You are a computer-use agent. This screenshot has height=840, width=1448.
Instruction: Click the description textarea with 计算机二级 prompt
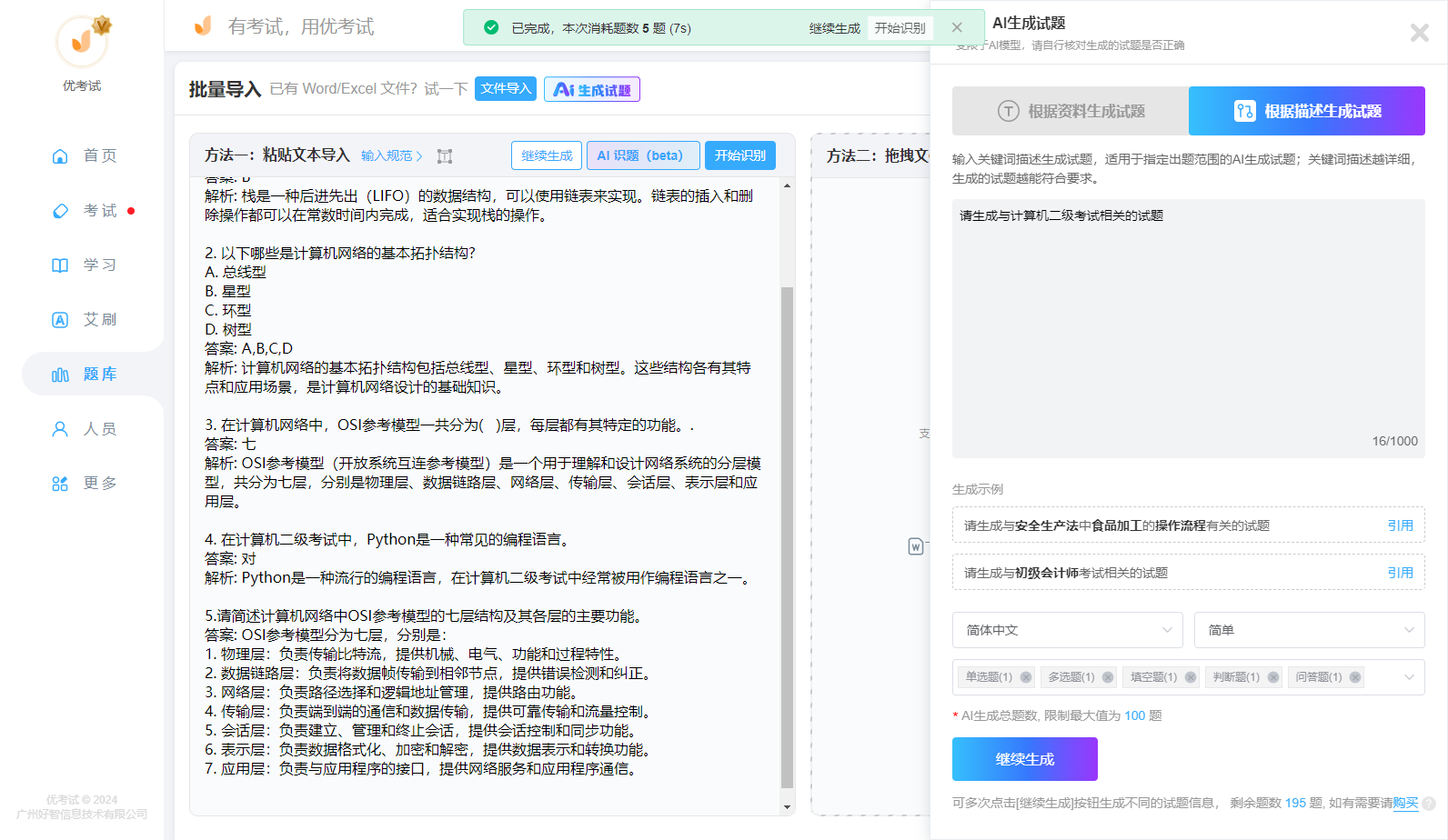point(1189,328)
